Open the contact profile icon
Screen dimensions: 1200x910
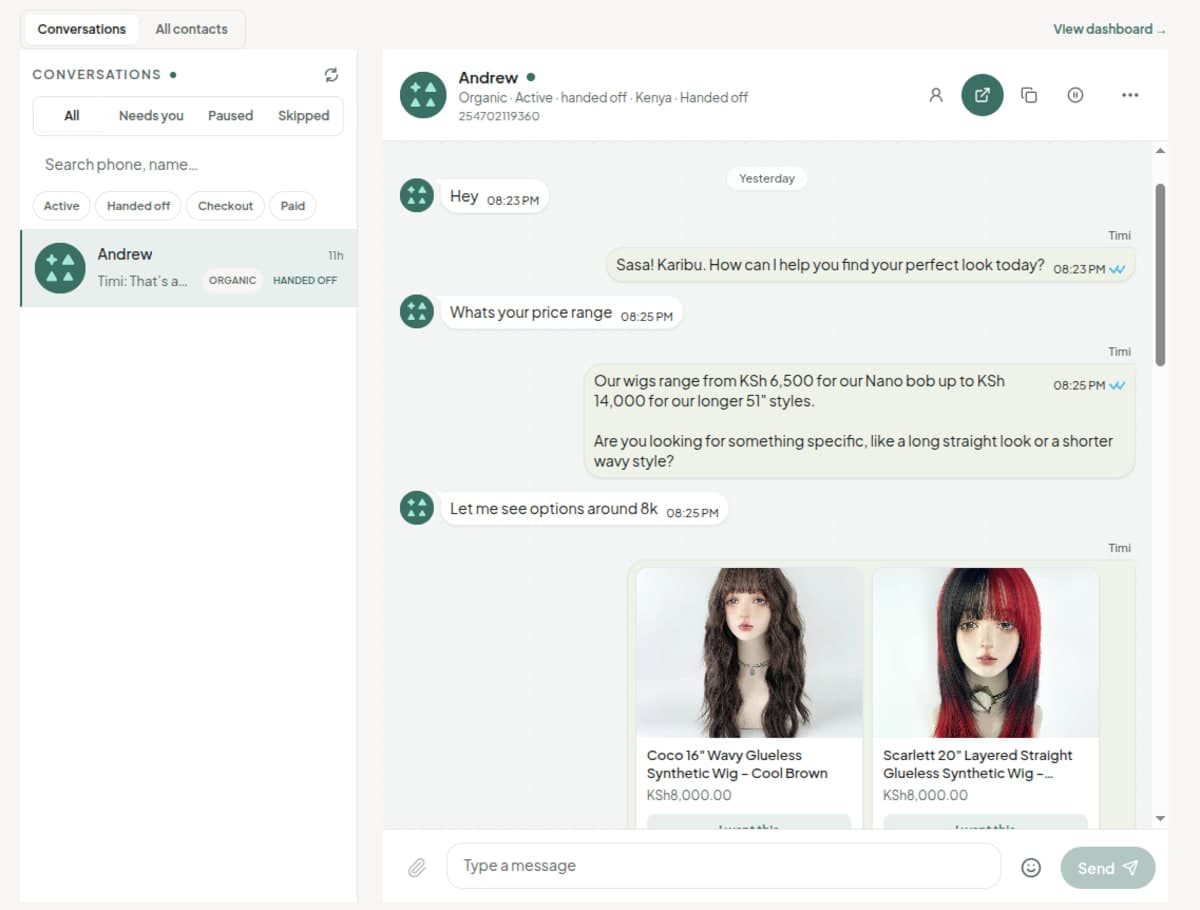pos(936,95)
